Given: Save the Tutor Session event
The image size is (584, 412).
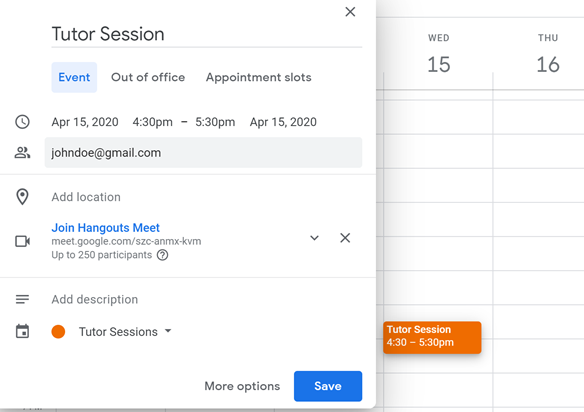Looking at the screenshot, I should [328, 386].
